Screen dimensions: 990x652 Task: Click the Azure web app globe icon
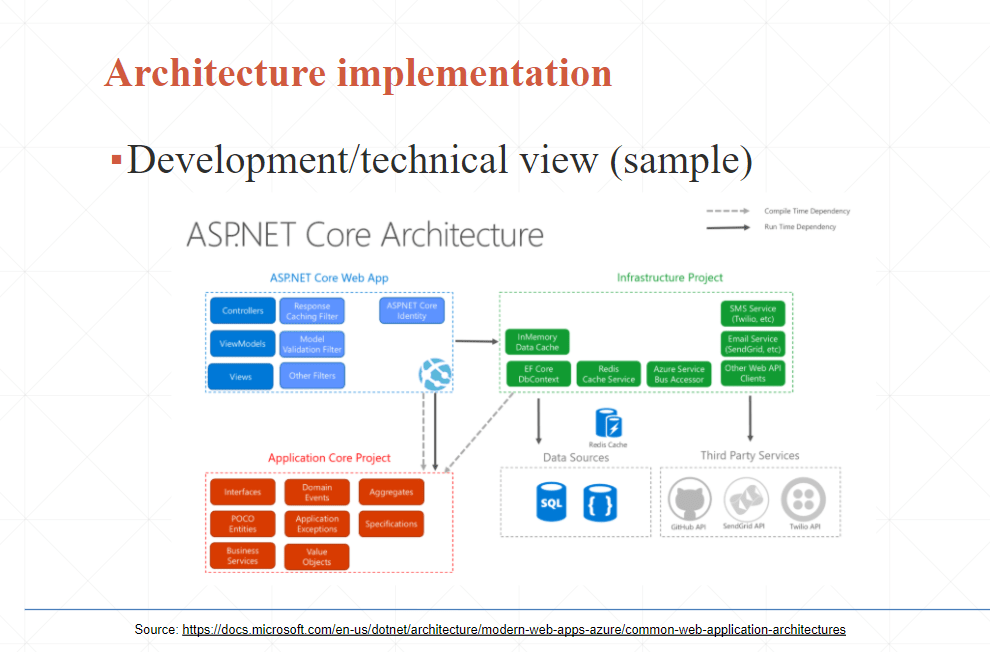click(x=436, y=375)
